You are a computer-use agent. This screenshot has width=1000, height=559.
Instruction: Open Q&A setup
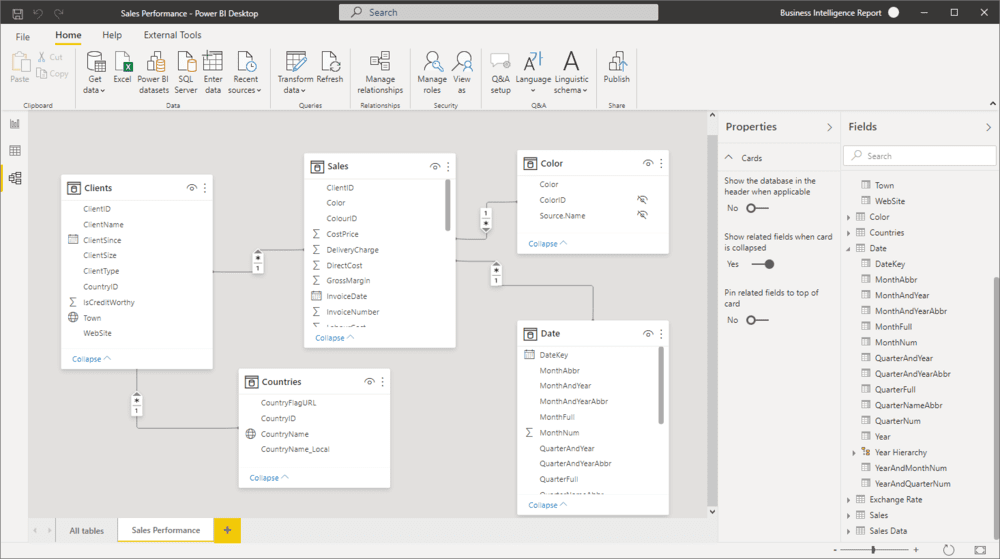(501, 73)
